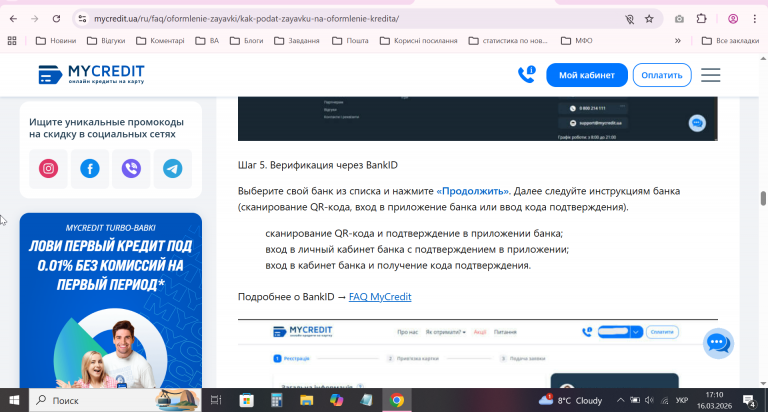Image resolution: width=768 pixels, height=412 pixels.
Task: Follow the FAQ MyCredit link
Action: (380, 296)
